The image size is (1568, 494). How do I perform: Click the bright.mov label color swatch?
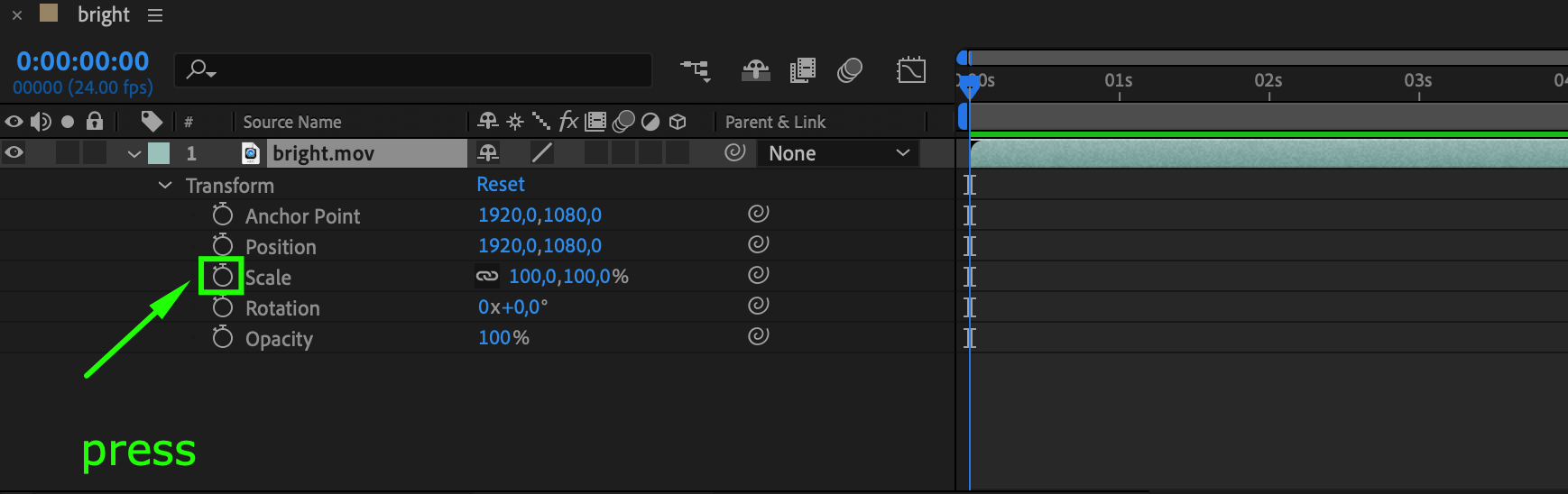159,153
